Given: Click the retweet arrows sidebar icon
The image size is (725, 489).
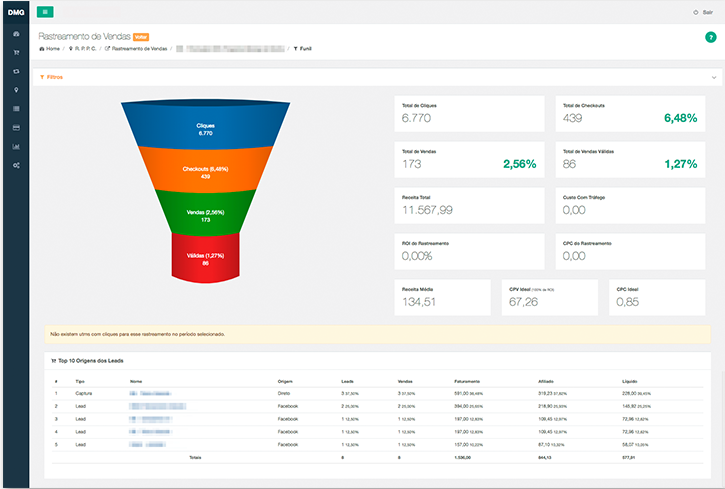Looking at the screenshot, I should (x=15, y=72).
